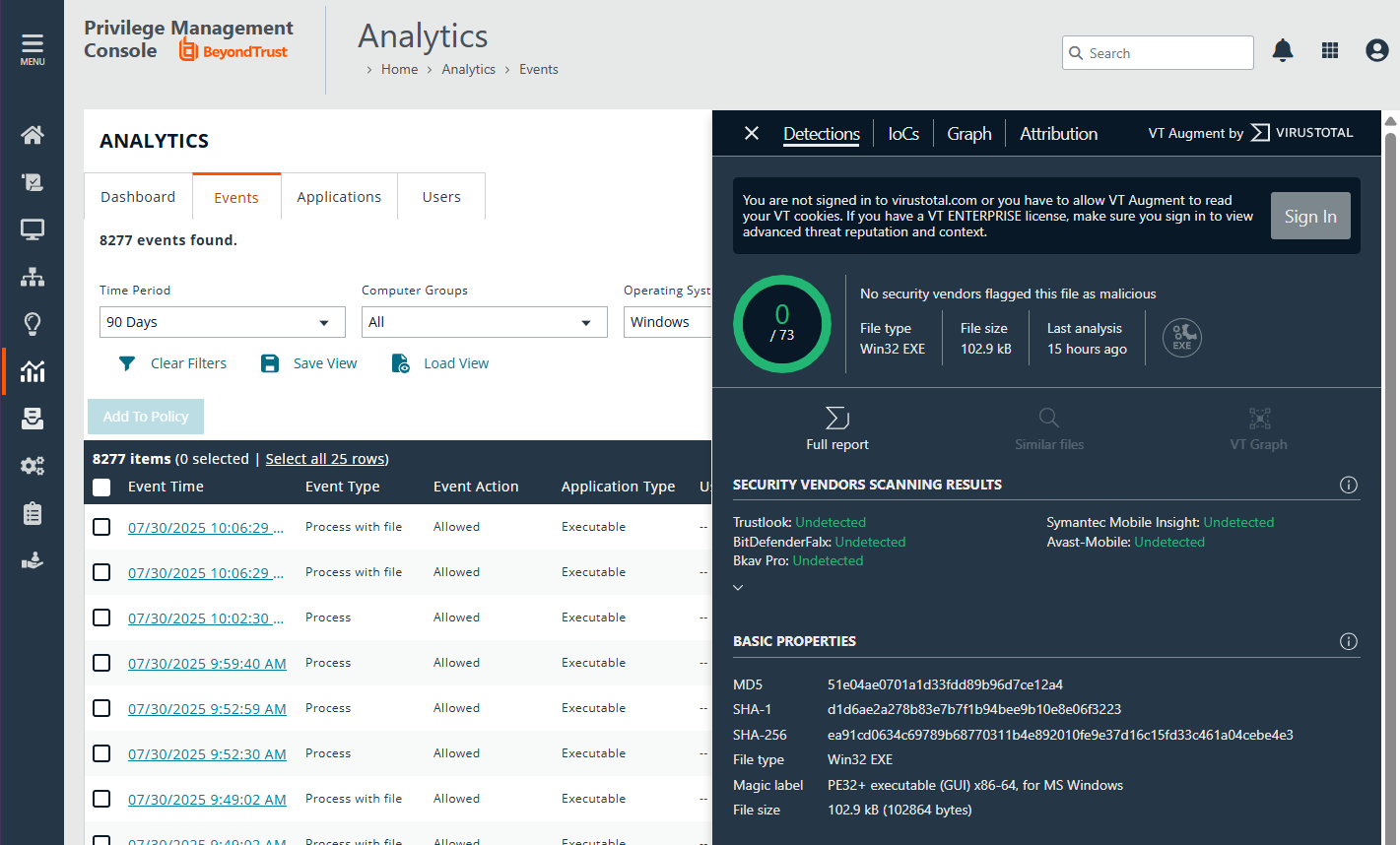This screenshot has height=845, width=1400.
Task: Open the user account profile icon
Action: point(1377,51)
